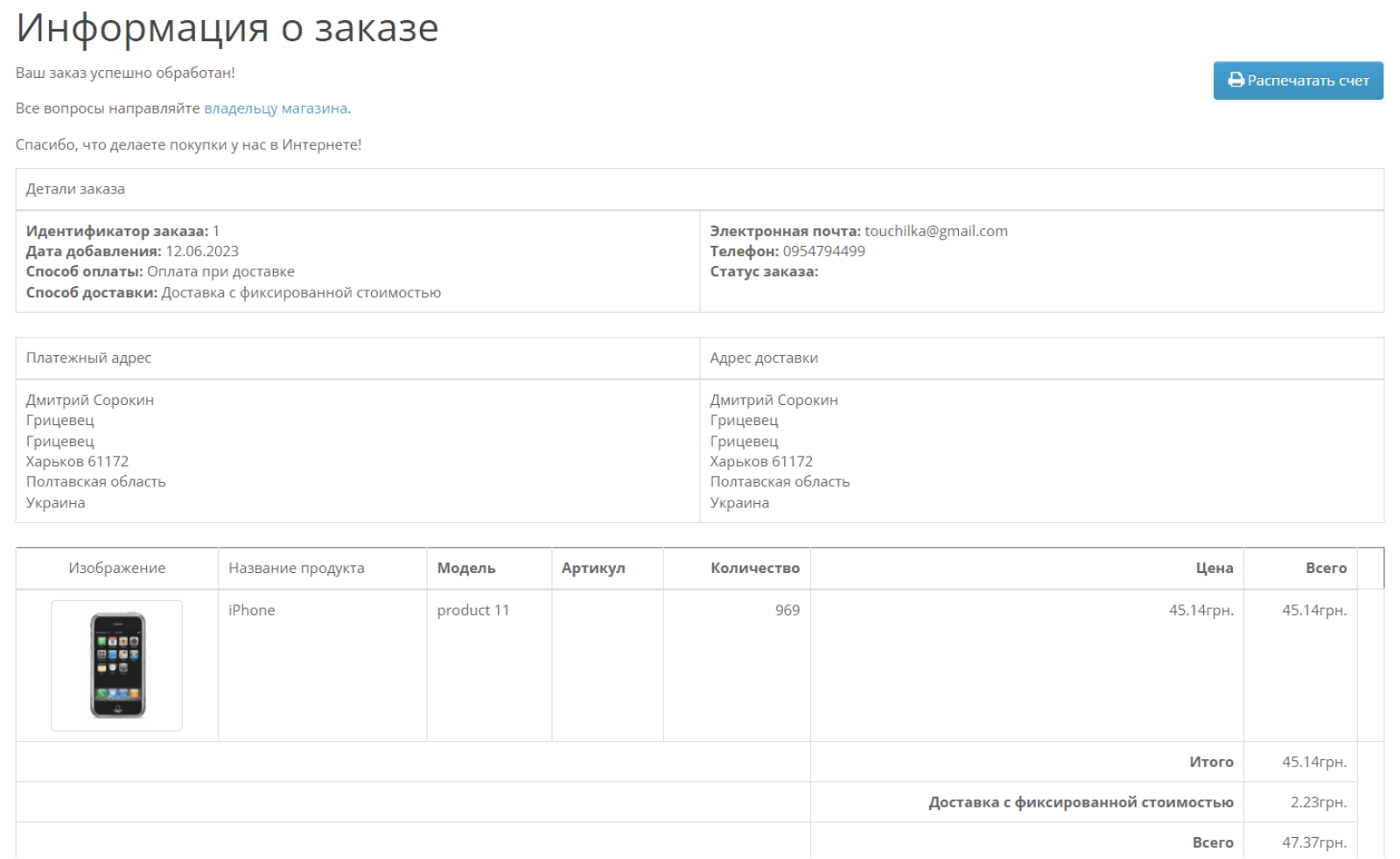
Task: Click Украина in payment address
Action: [55, 503]
